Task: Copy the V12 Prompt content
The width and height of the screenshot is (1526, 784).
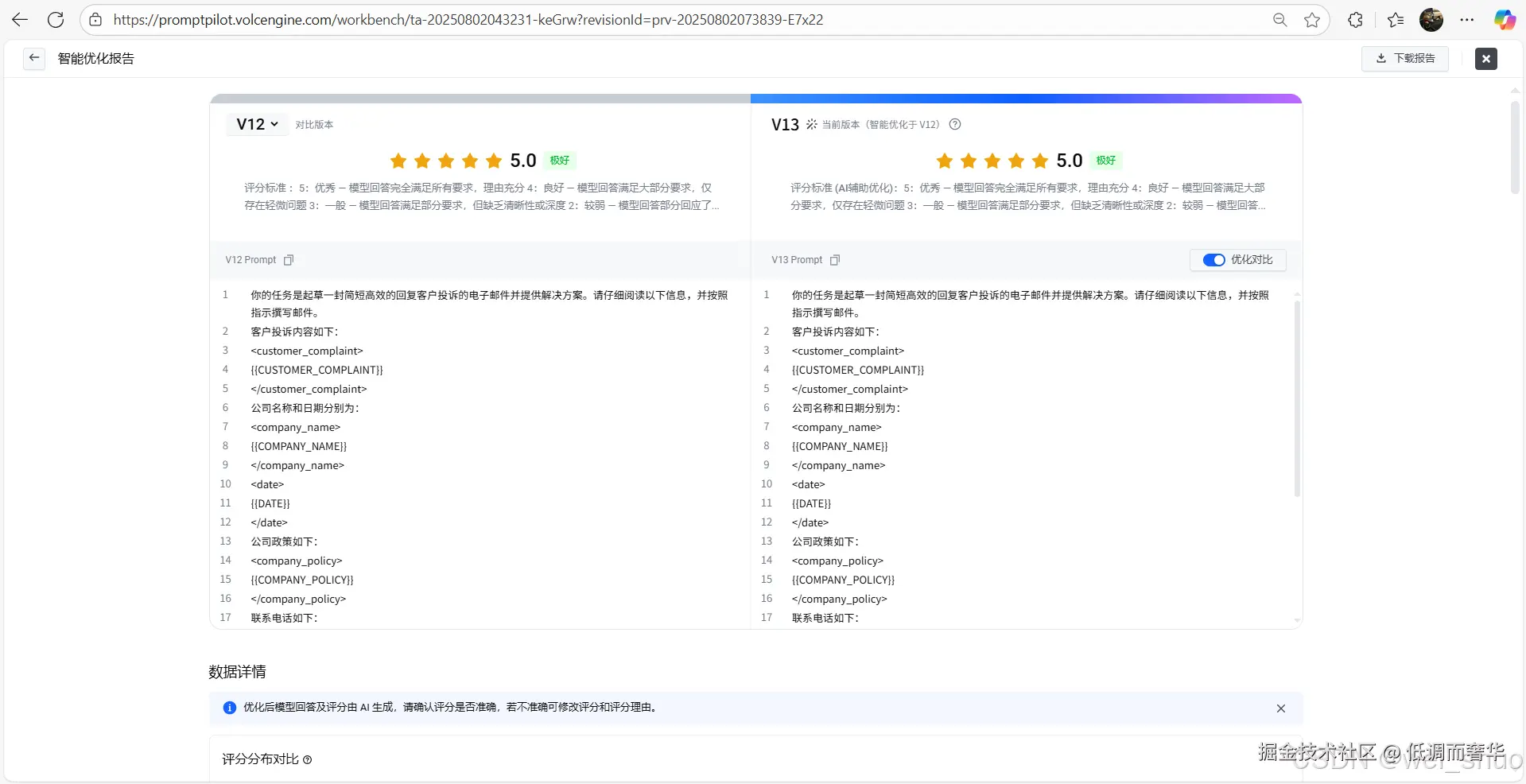Action: [x=289, y=260]
